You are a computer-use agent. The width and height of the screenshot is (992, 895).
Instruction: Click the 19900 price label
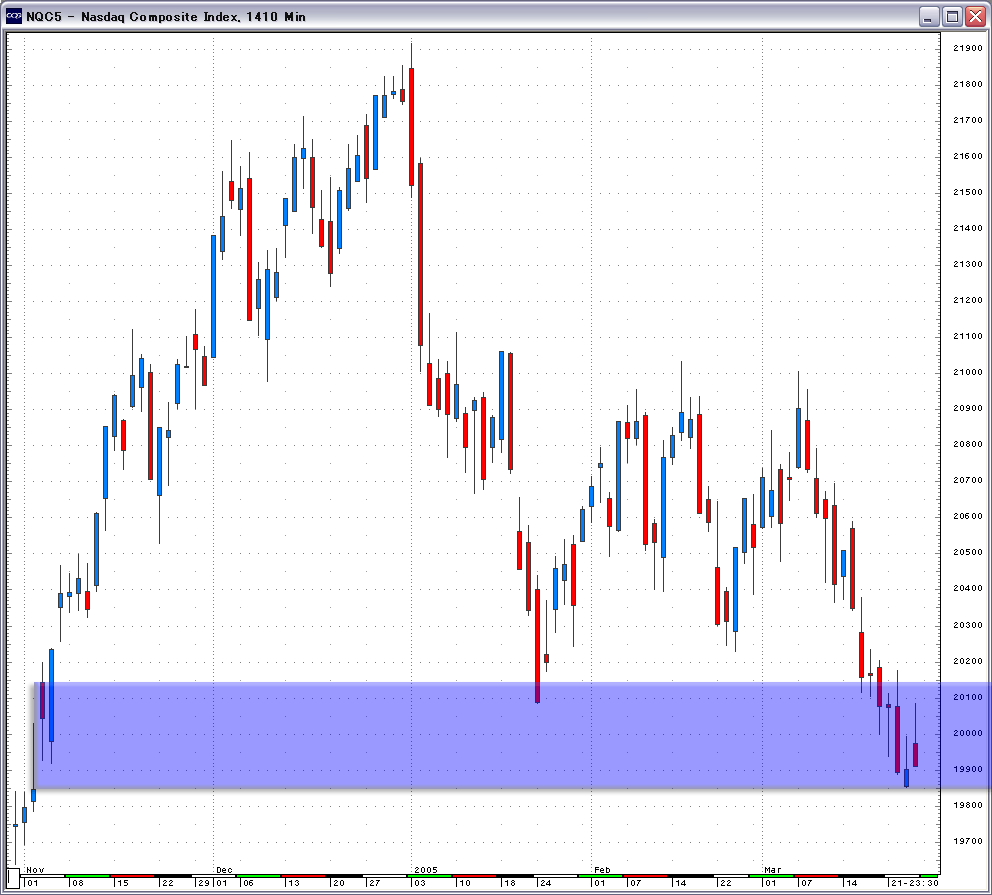[x=968, y=770]
